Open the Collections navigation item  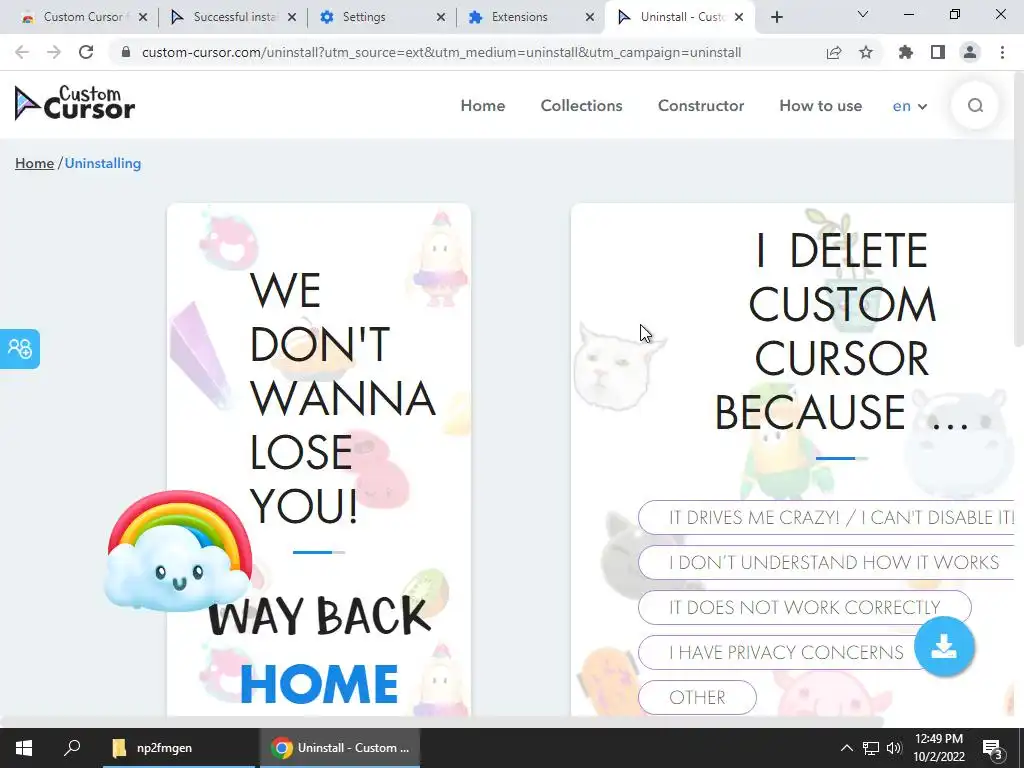[581, 105]
